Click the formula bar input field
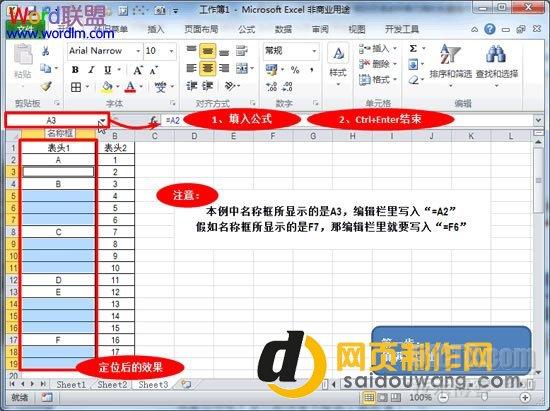Viewport: 550px width, 411px height. point(347,121)
